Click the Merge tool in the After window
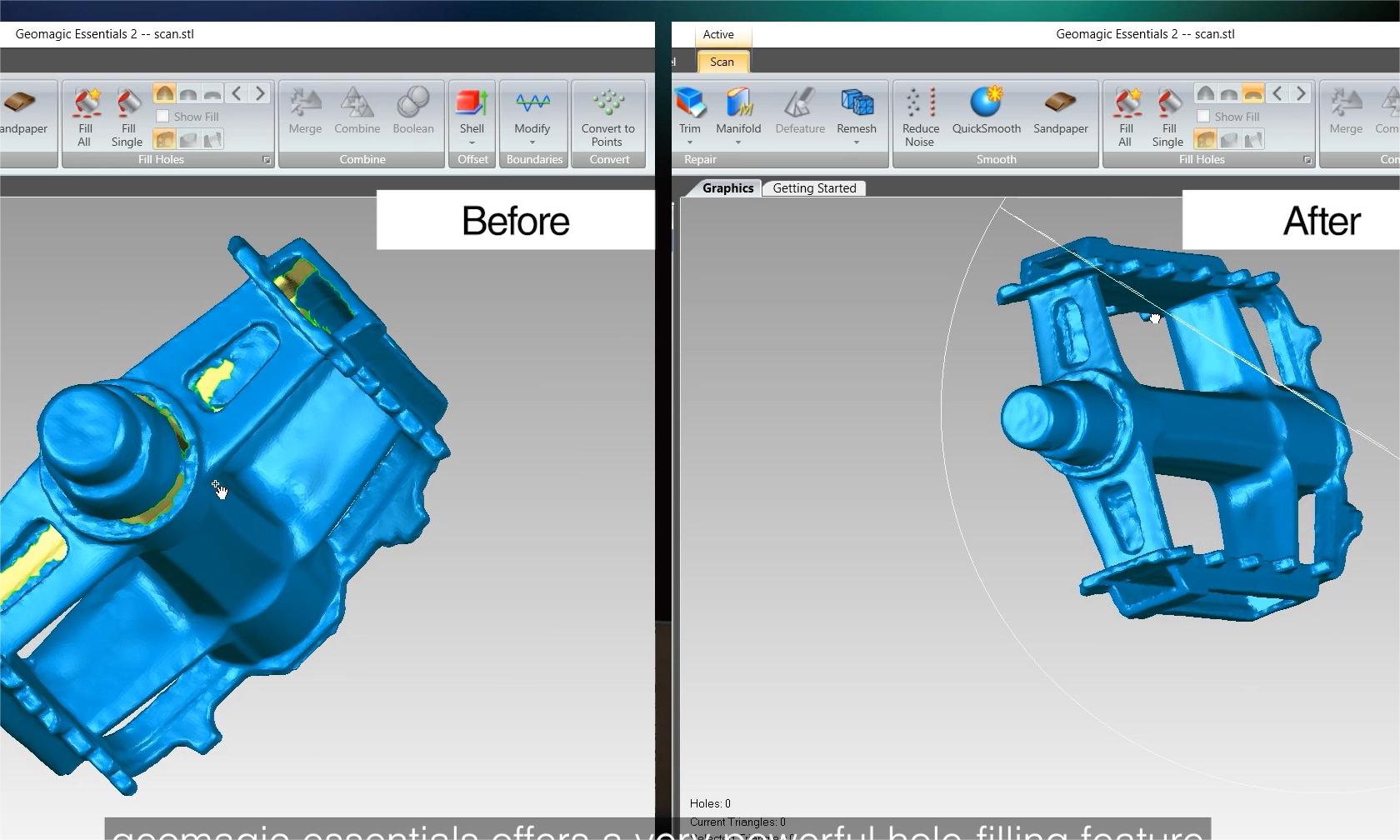The width and height of the screenshot is (1400, 840). [1346, 112]
